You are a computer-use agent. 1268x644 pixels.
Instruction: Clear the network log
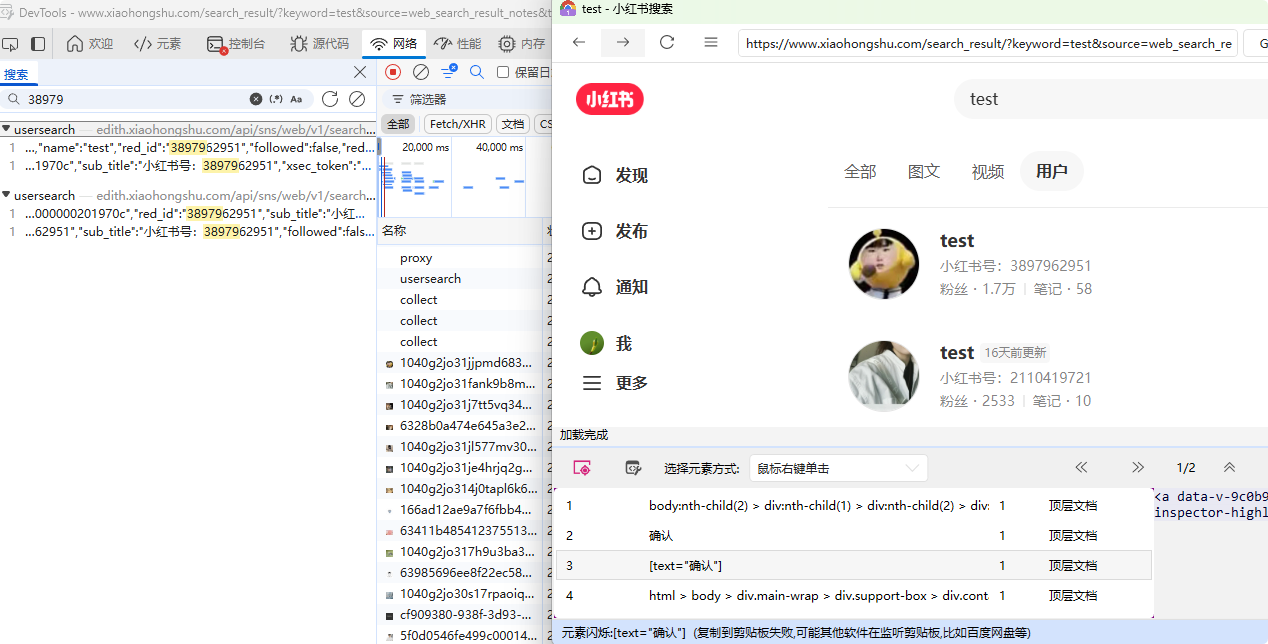(421, 72)
